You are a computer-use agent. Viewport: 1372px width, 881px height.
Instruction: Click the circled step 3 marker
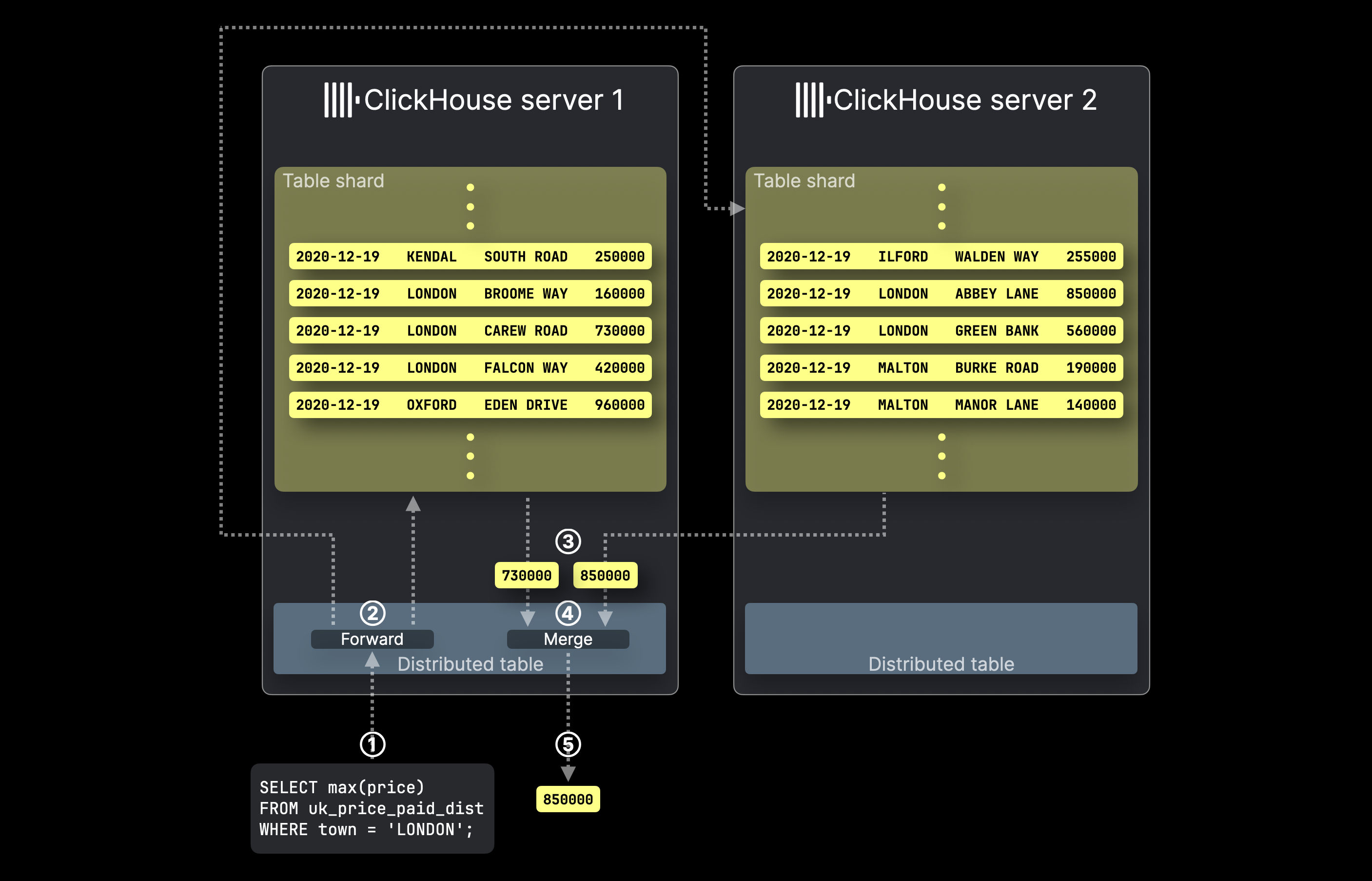[568, 541]
